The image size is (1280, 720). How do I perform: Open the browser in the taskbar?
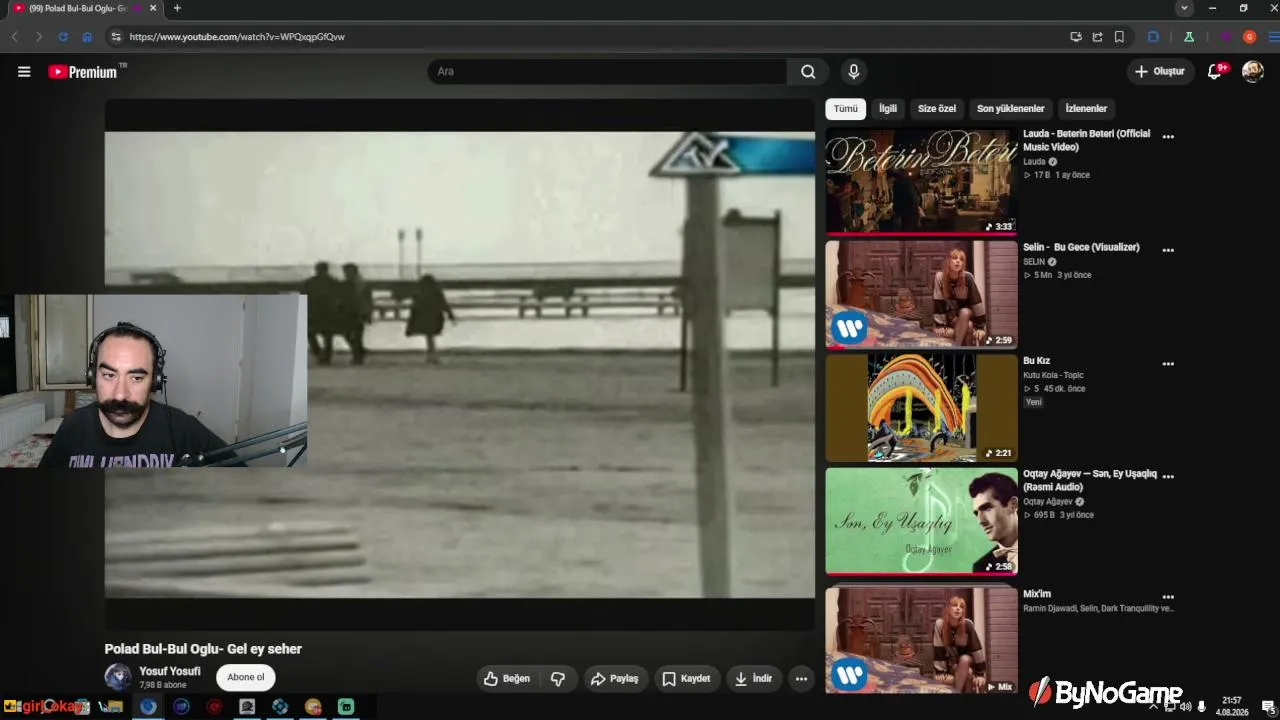tap(148, 707)
